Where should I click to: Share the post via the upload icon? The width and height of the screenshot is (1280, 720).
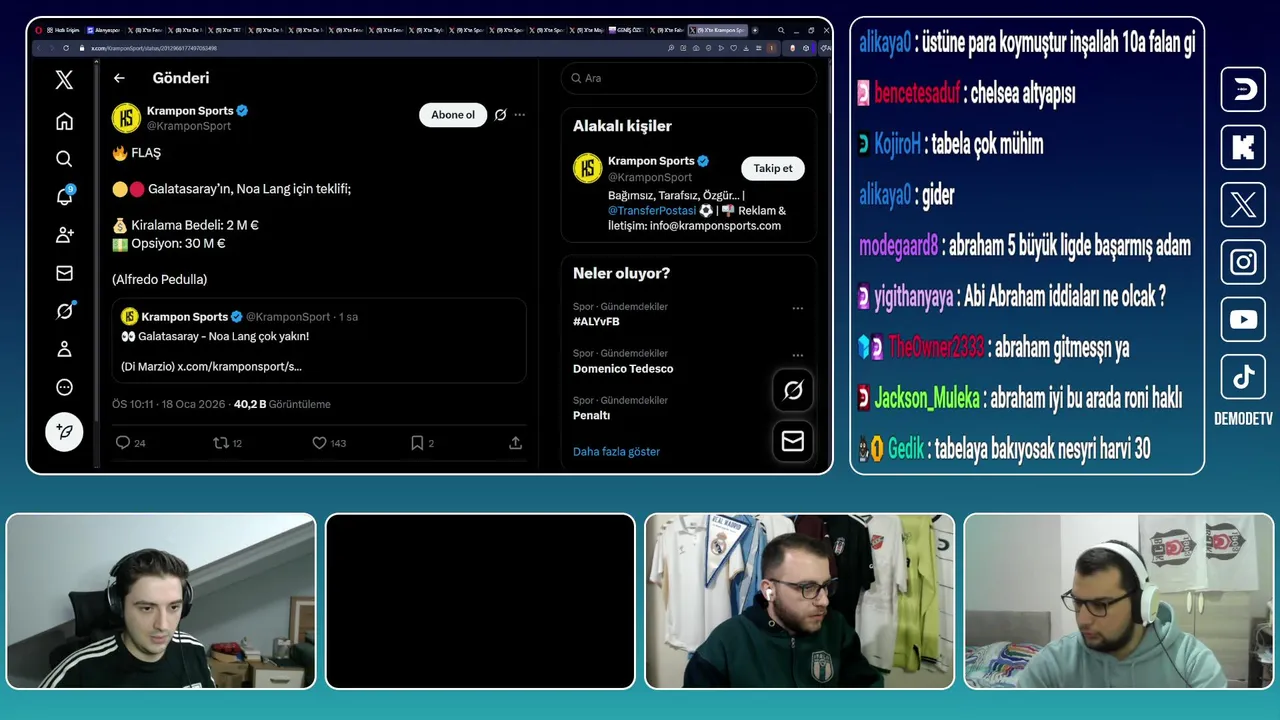(516, 443)
